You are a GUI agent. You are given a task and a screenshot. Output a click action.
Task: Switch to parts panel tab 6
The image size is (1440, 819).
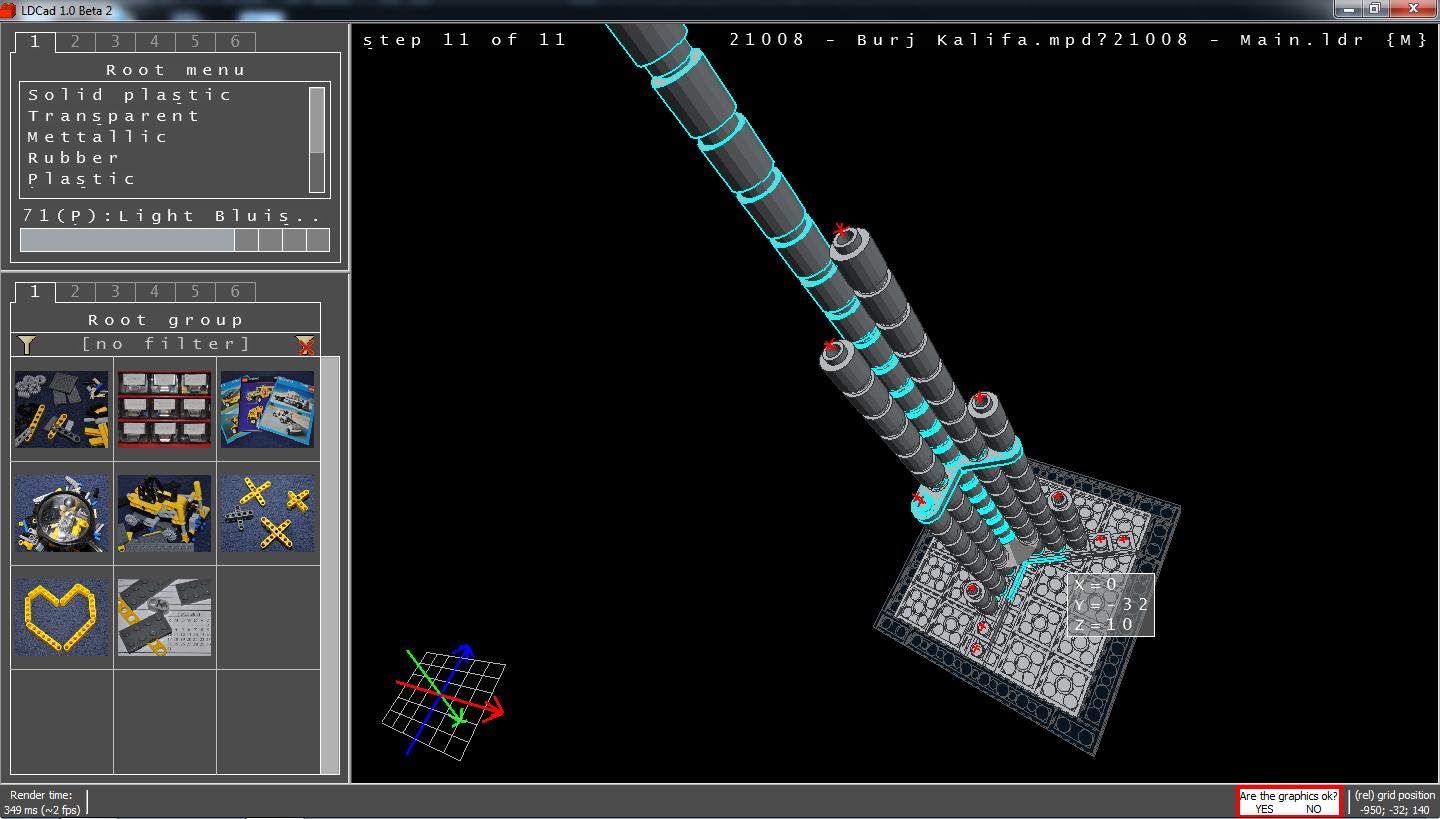coord(235,292)
